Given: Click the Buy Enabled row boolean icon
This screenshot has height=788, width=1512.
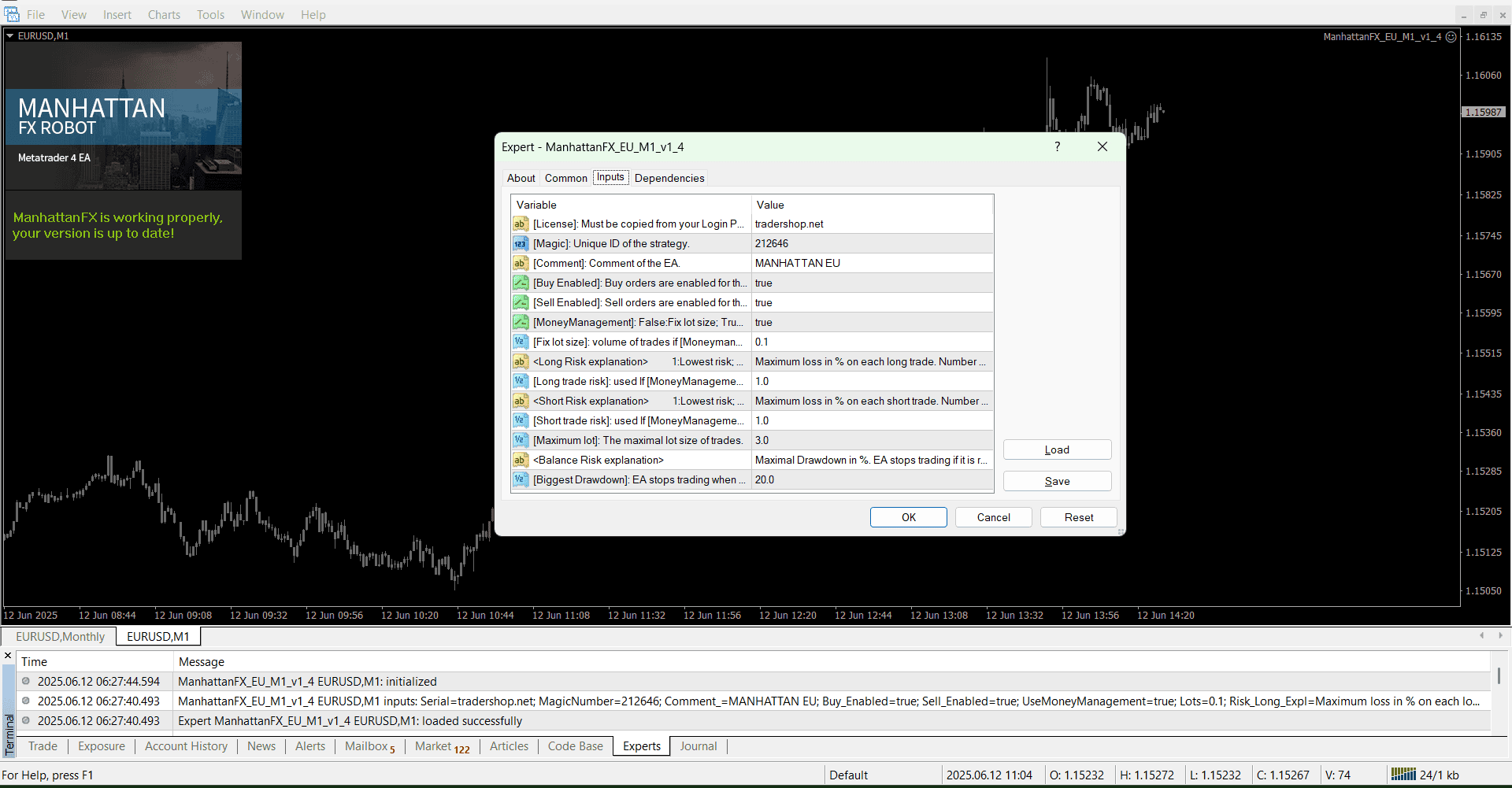Looking at the screenshot, I should click(x=521, y=283).
